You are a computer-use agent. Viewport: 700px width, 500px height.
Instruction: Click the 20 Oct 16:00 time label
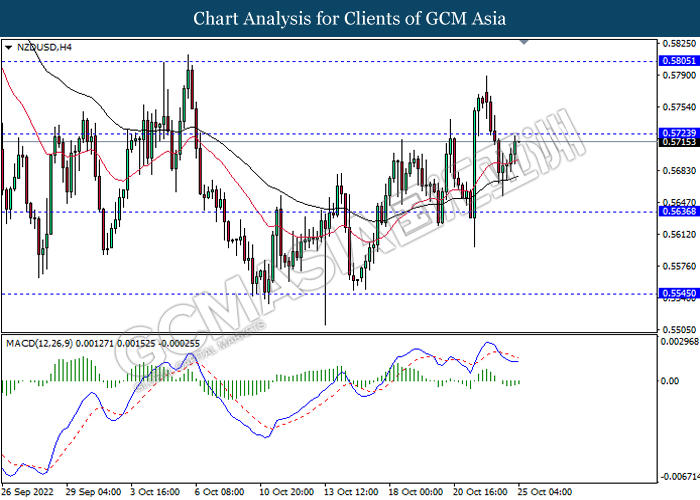480,492
